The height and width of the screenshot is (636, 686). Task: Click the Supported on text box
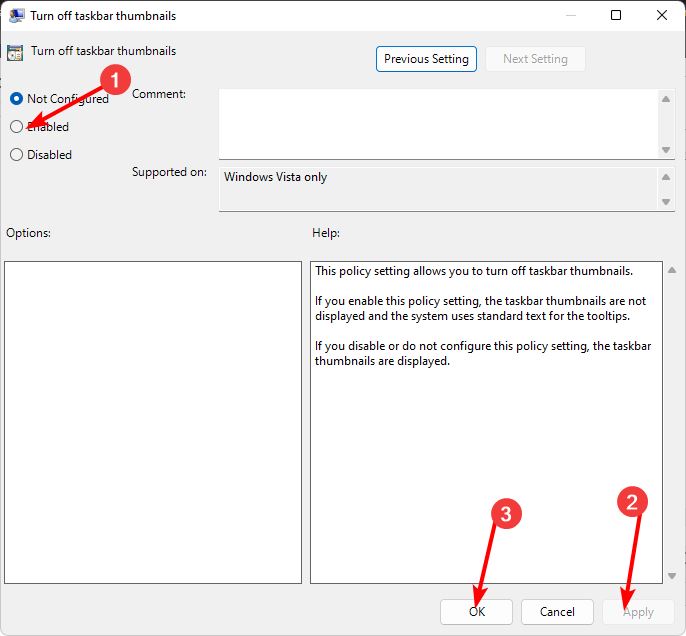438,188
